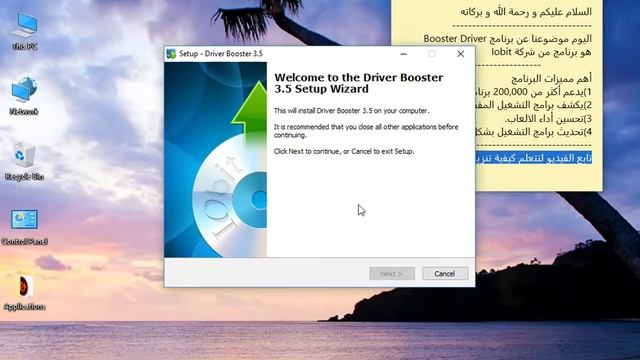Minimize the Driver Booster setup window
The width and height of the screenshot is (640, 360).
point(404,54)
